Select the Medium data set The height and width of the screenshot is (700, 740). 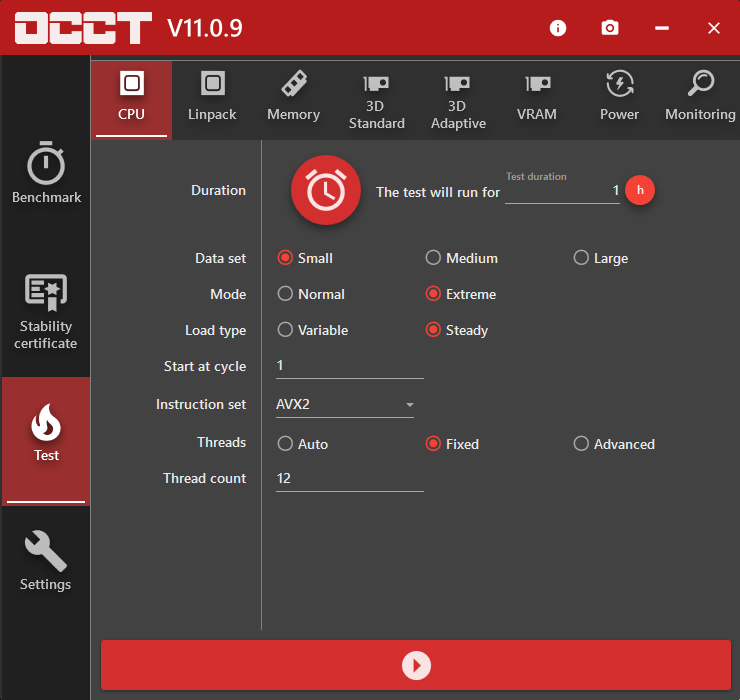click(462, 258)
